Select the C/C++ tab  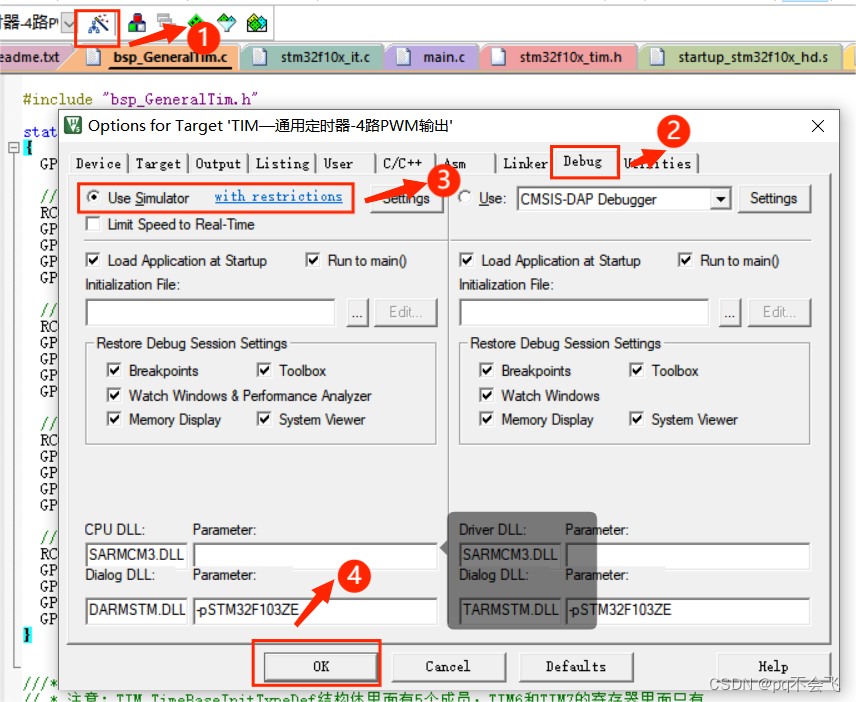pyautogui.click(x=404, y=164)
